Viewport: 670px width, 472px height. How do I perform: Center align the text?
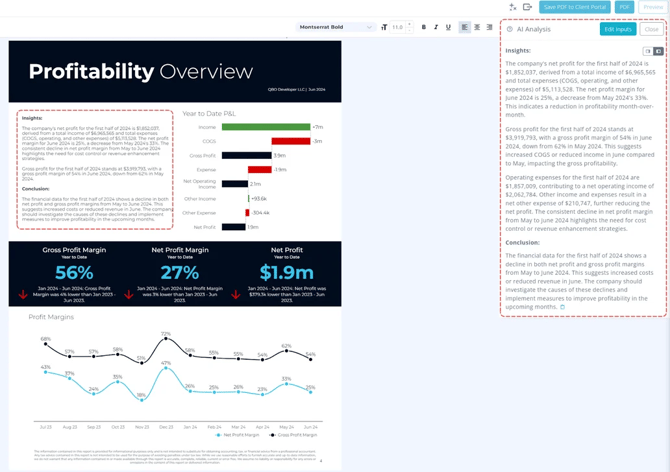(477, 28)
